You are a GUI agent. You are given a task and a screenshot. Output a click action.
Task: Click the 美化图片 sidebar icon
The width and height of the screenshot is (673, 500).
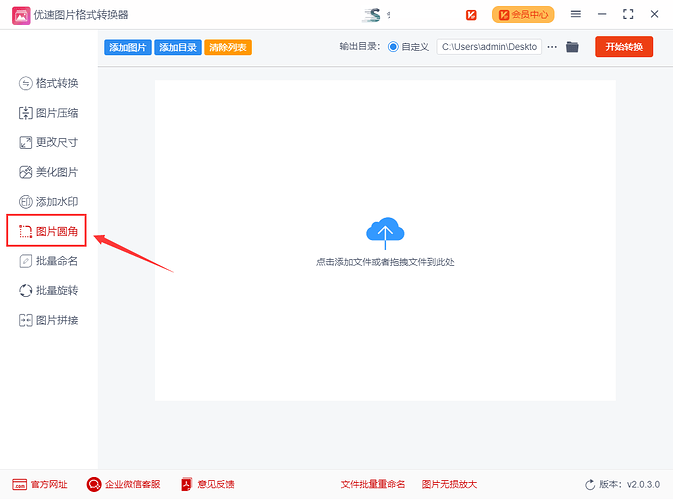click(x=26, y=172)
